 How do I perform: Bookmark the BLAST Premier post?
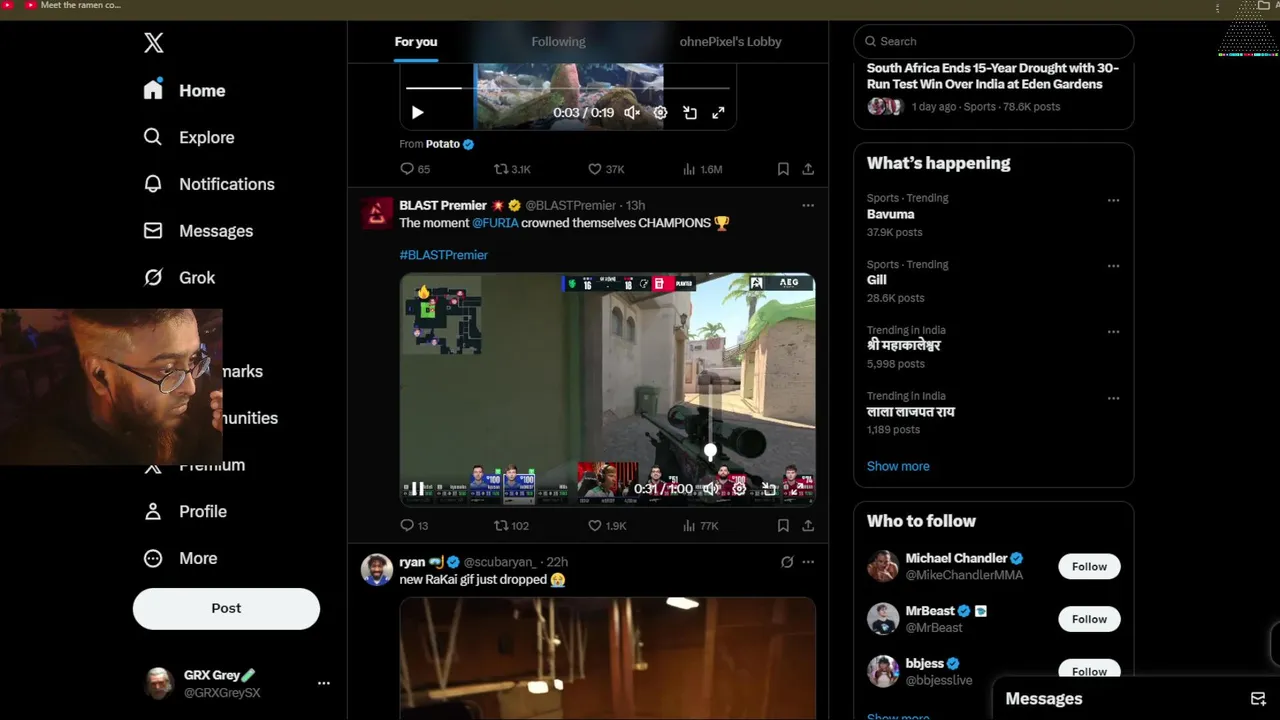pyautogui.click(x=783, y=525)
